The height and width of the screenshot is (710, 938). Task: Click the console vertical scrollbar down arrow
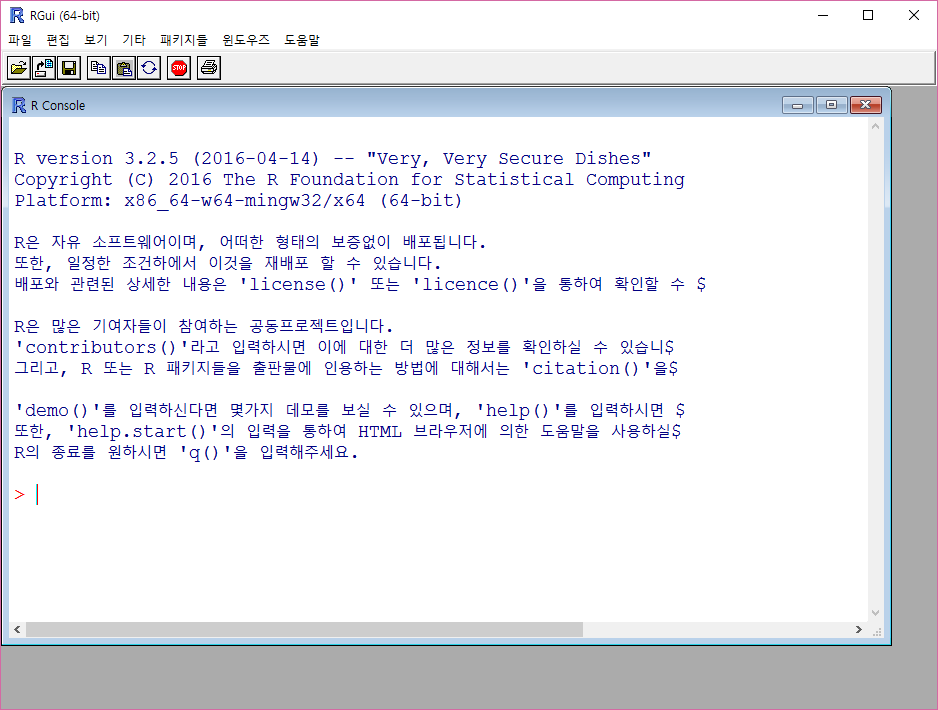(x=875, y=613)
